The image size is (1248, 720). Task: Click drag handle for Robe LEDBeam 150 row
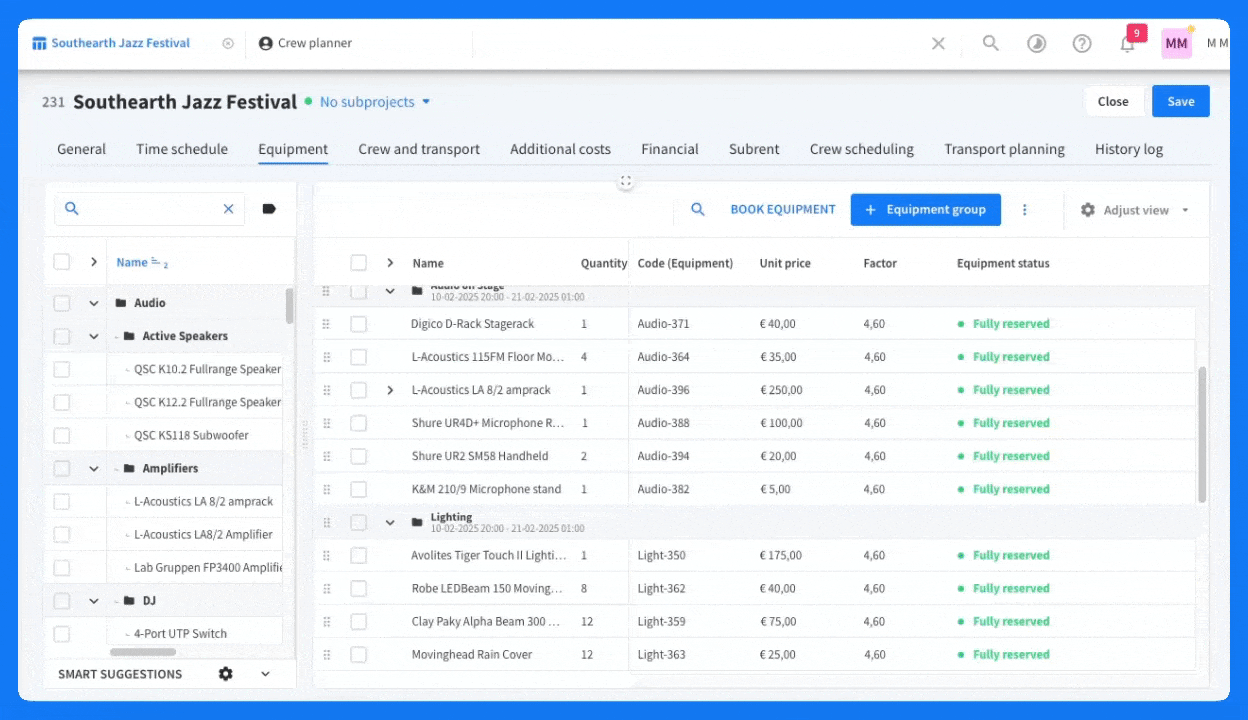(x=326, y=588)
